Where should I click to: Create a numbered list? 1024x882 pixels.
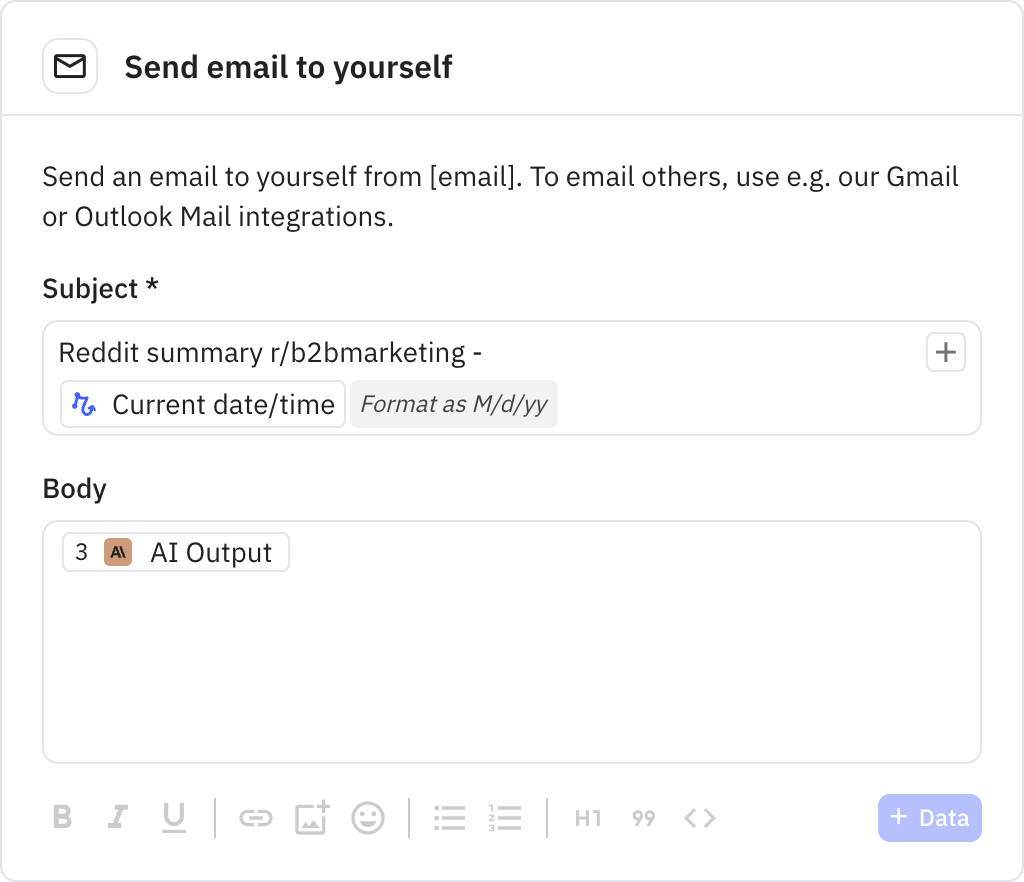point(506,818)
